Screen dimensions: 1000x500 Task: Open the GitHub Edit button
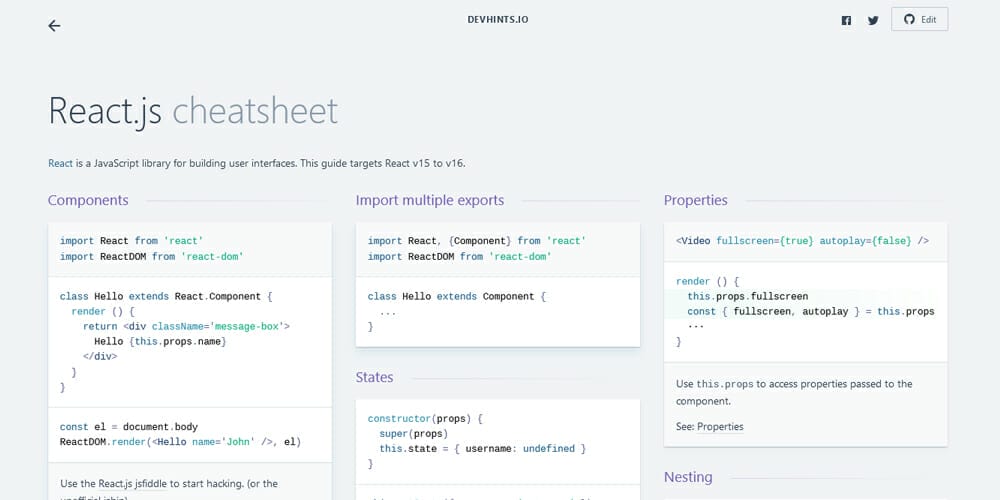click(920, 19)
